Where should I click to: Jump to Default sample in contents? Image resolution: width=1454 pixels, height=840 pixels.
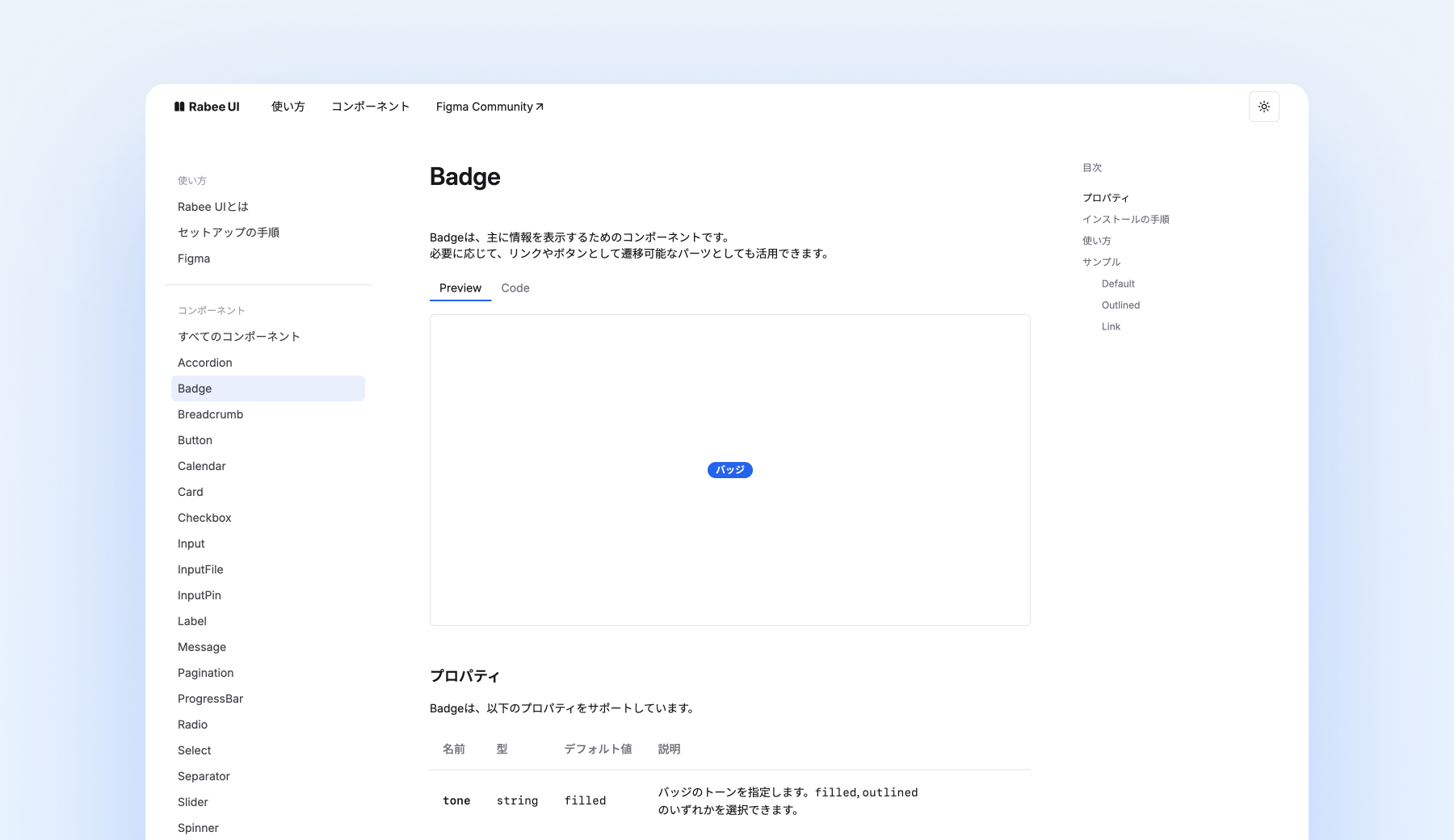point(1118,283)
